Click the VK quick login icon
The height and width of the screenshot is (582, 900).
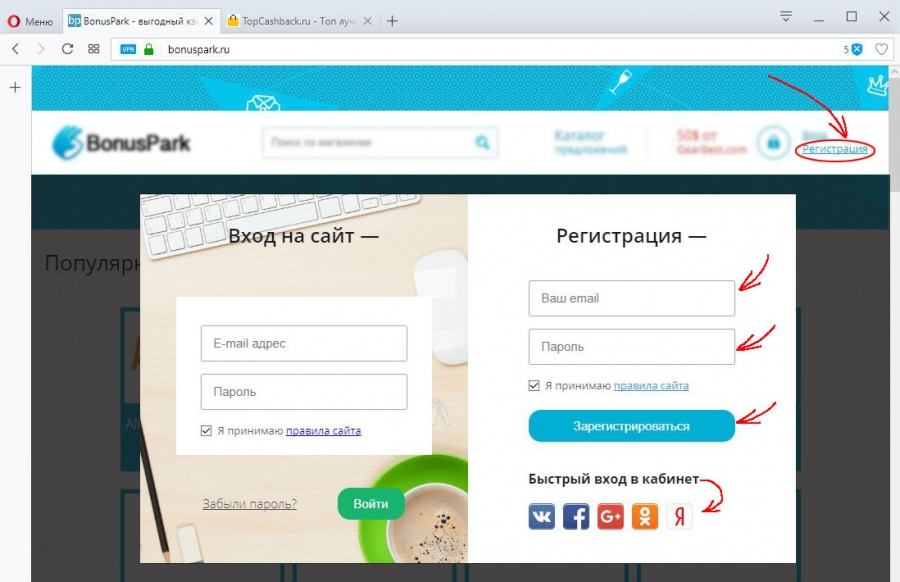(541, 516)
